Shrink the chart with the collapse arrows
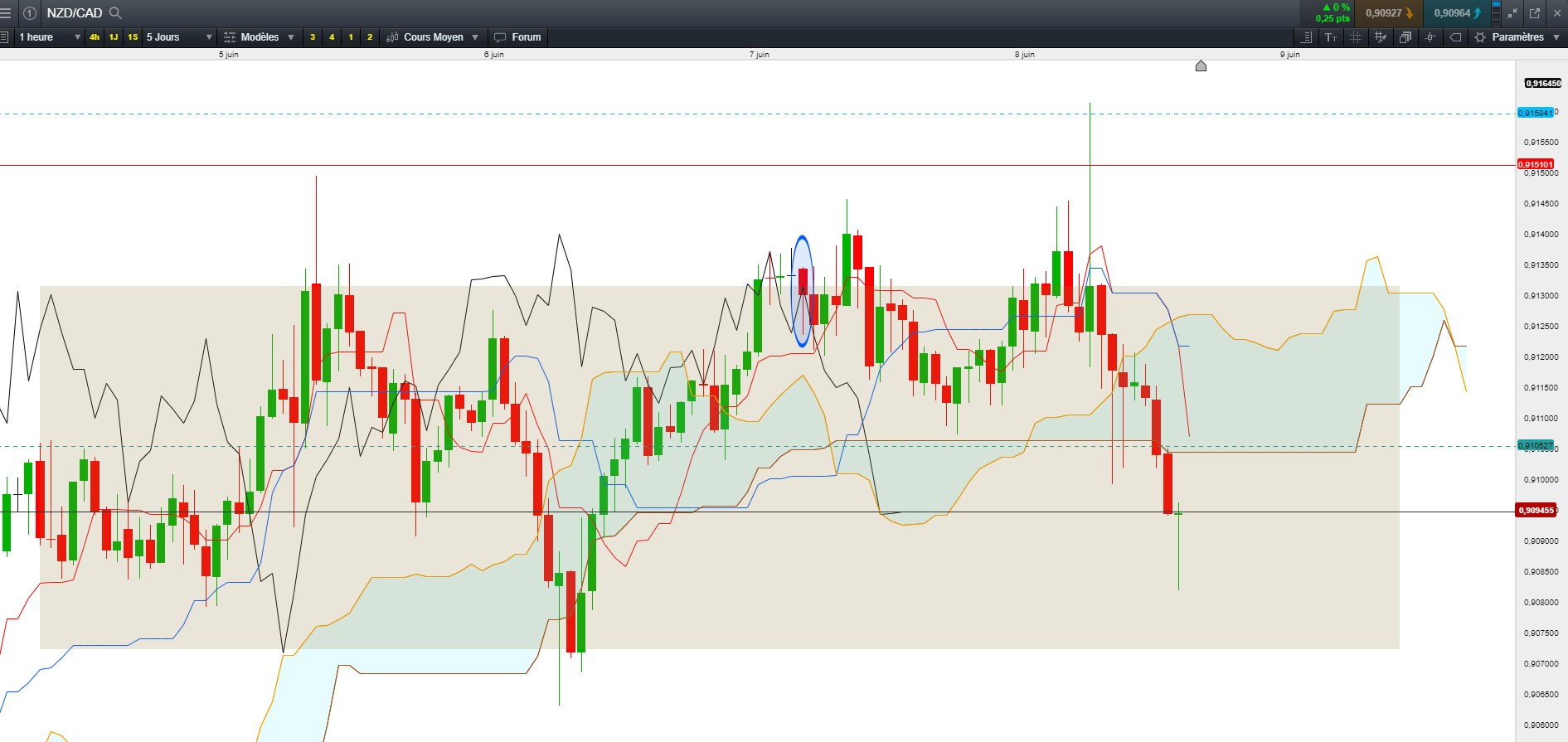Image resolution: width=1568 pixels, height=742 pixels. point(1513,13)
